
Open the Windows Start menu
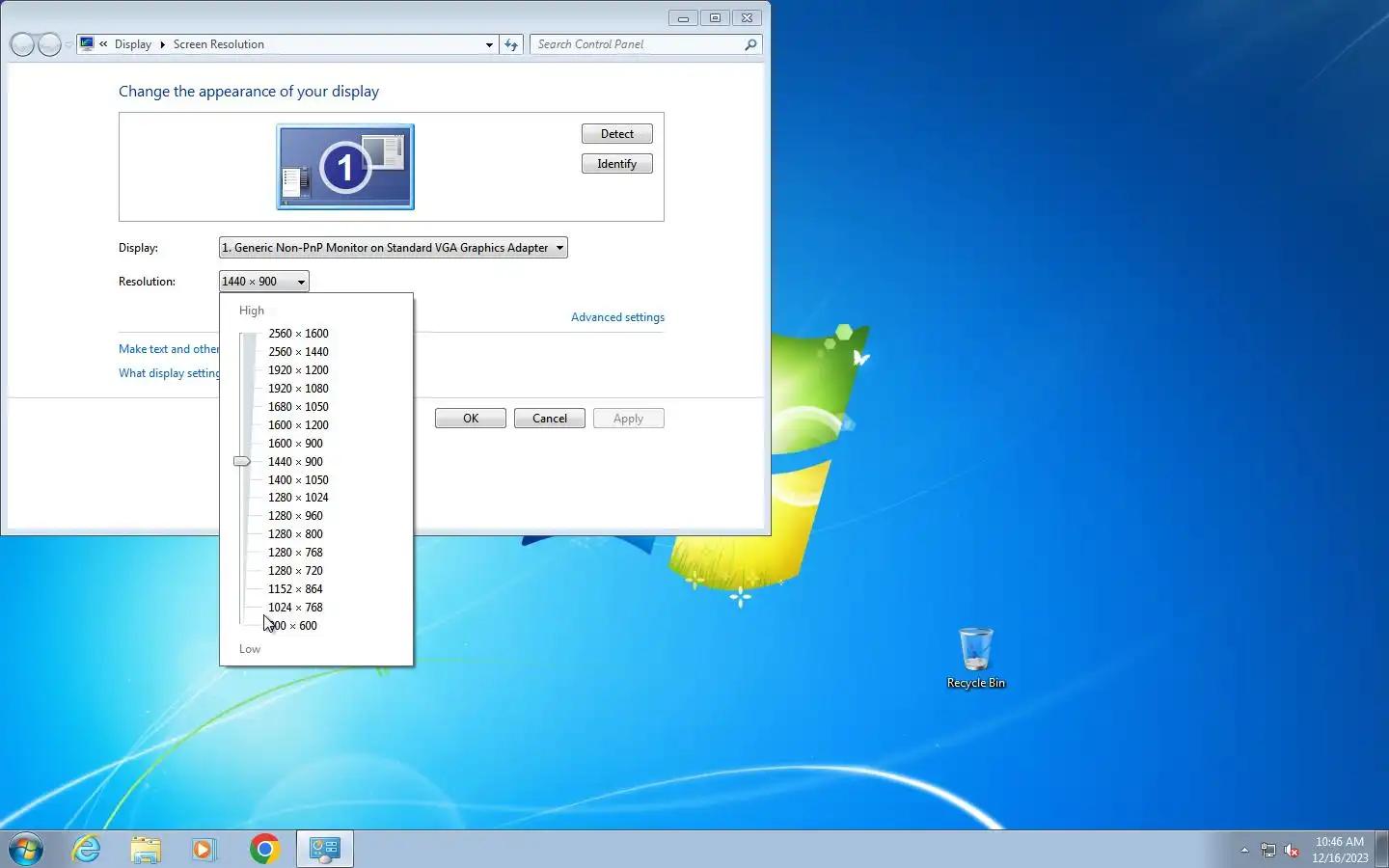click(x=26, y=849)
